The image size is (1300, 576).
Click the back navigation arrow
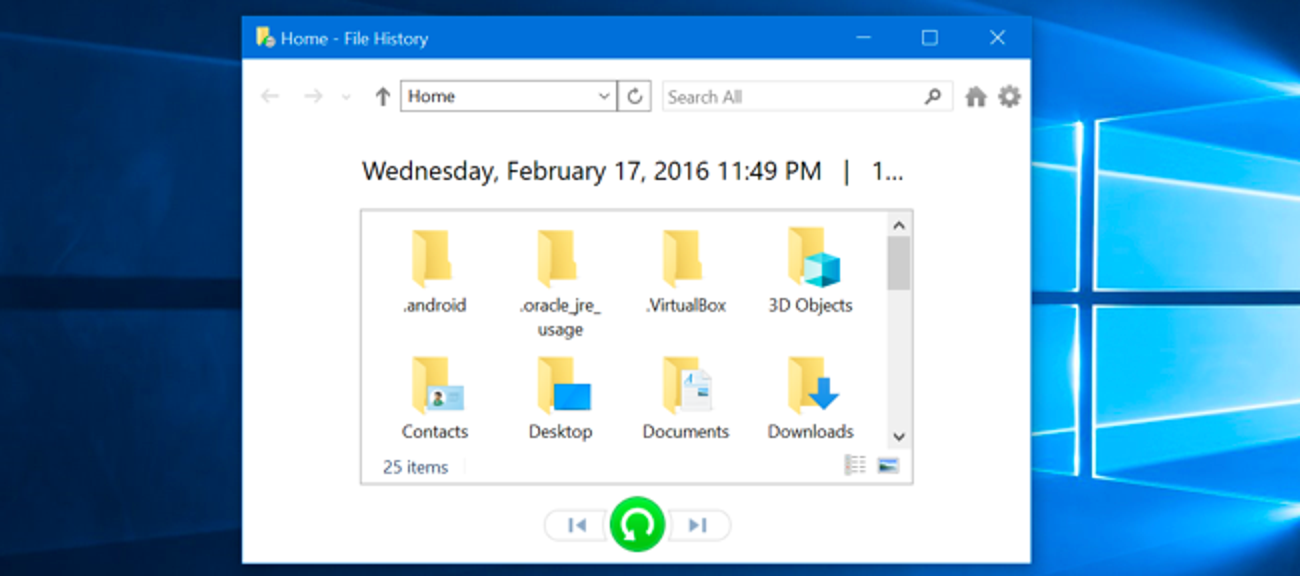pyautogui.click(x=269, y=97)
